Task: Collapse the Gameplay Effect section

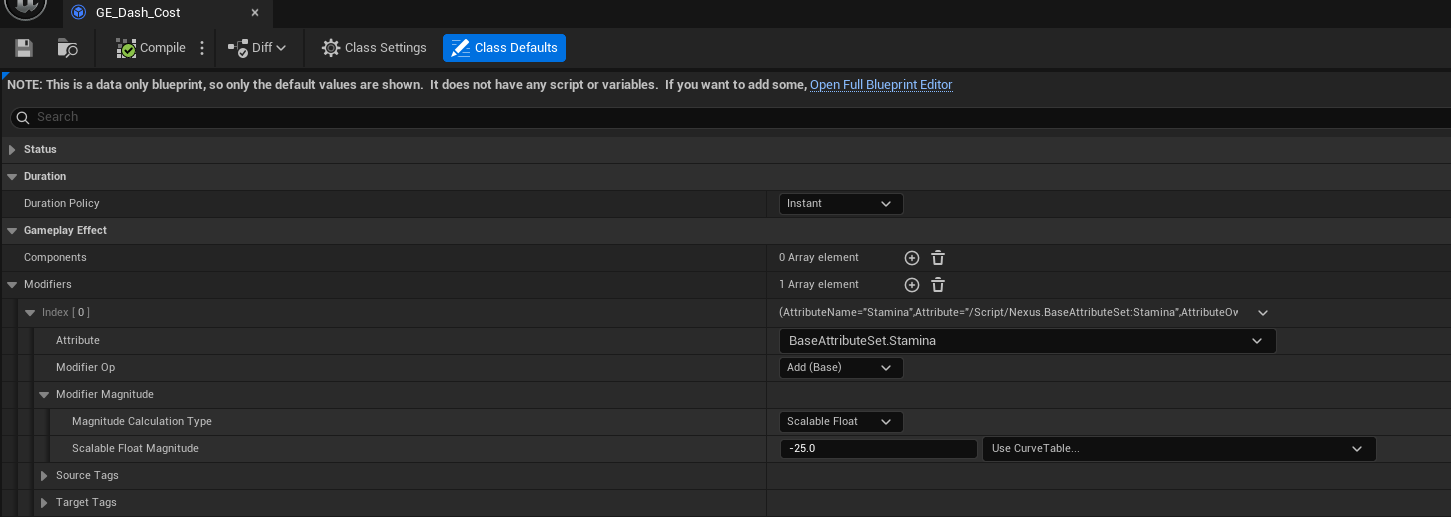Action: pyautogui.click(x=12, y=230)
